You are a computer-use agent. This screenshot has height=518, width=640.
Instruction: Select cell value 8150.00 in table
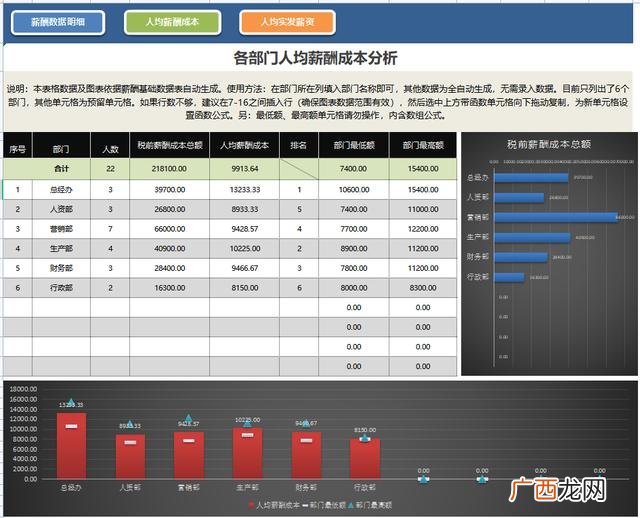pyautogui.click(x=244, y=288)
